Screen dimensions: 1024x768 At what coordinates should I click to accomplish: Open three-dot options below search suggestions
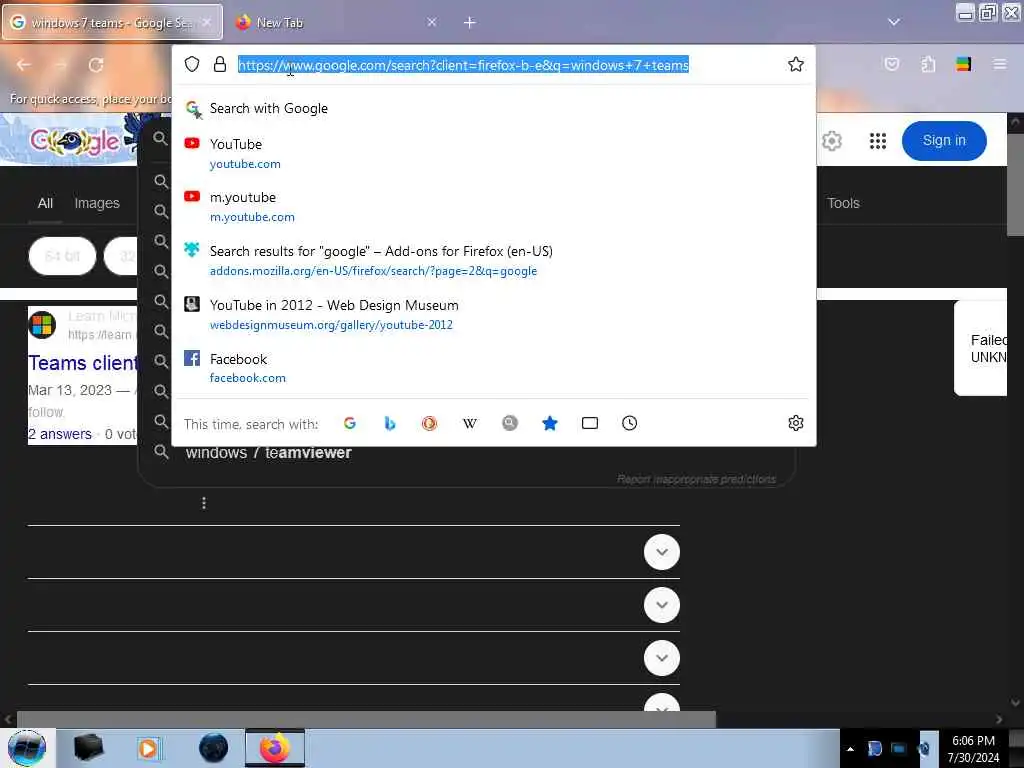click(x=204, y=503)
